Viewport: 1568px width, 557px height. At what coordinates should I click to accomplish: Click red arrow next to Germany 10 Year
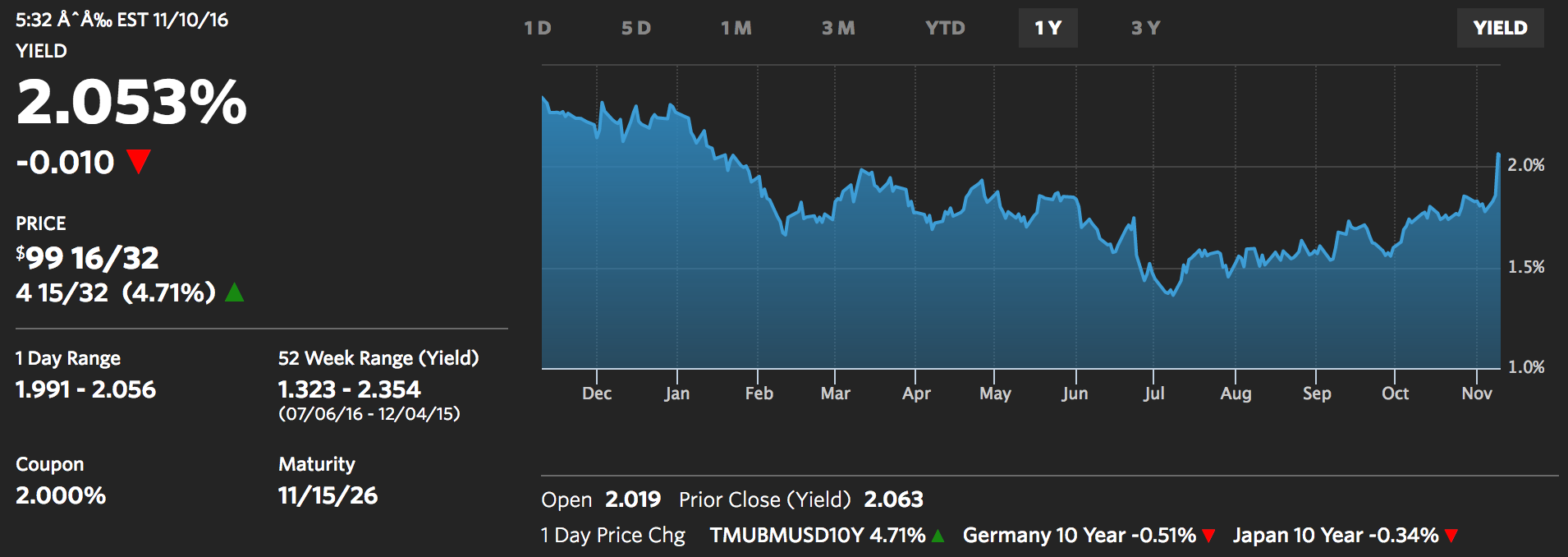pos(1208,536)
